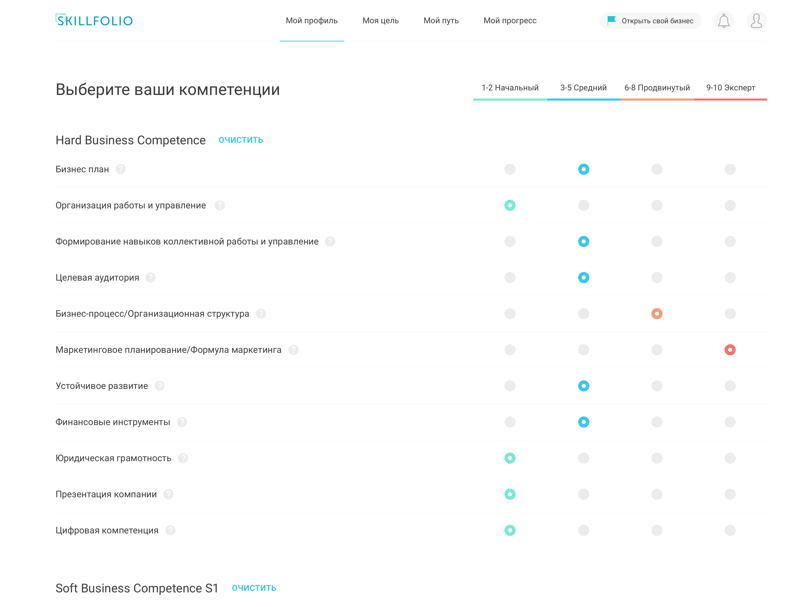Open help for Презентация компании

[x=169, y=495]
